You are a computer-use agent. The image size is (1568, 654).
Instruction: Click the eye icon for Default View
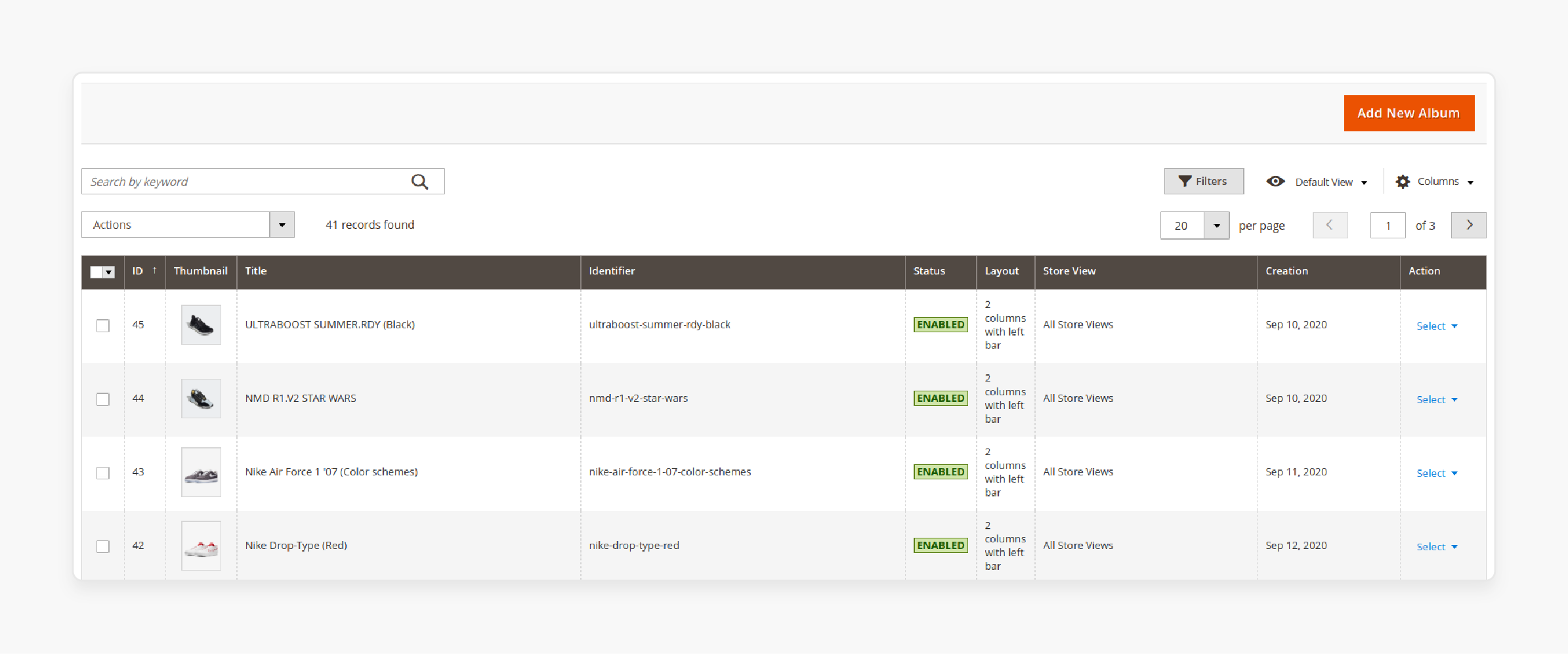click(x=1275, y=181)
